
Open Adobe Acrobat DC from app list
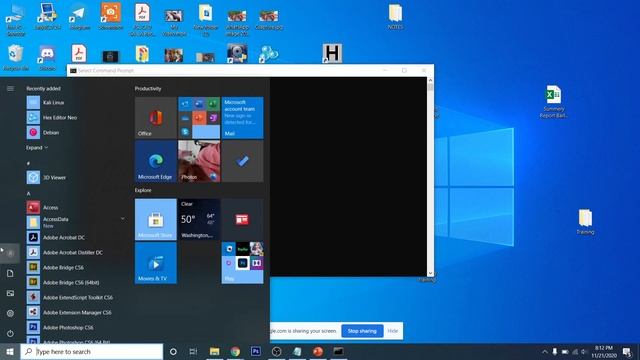tap(76, 238)
